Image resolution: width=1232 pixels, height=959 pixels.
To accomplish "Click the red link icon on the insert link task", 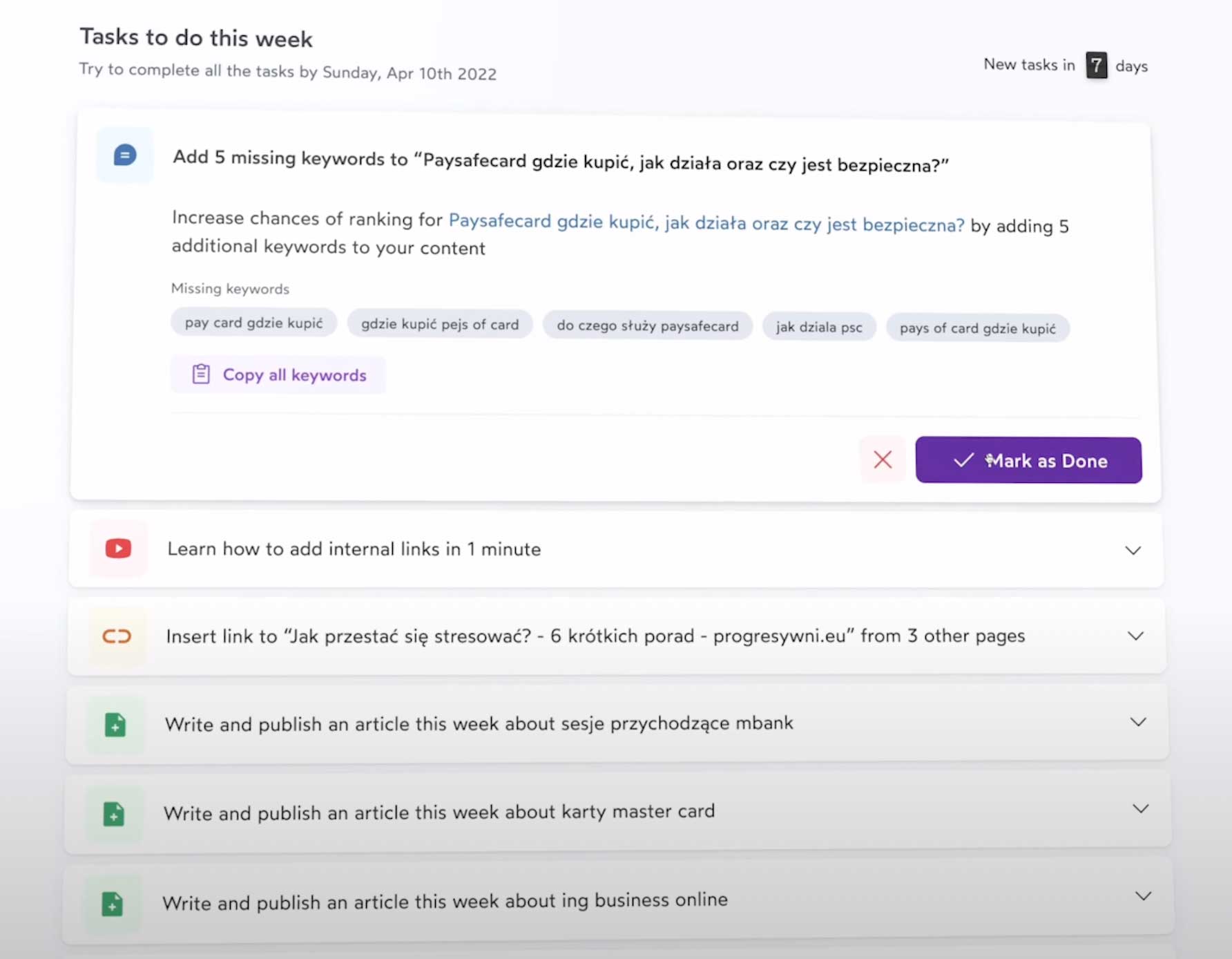I will [x=116, y=636].
